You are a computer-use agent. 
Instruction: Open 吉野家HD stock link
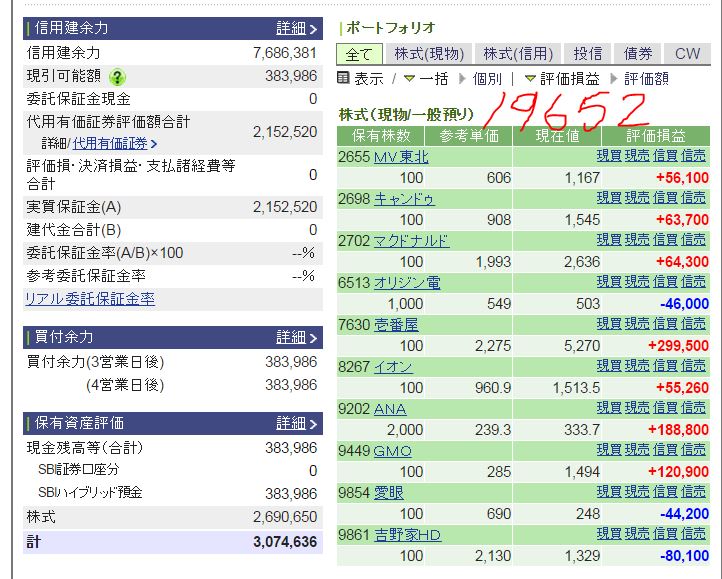point(408,535)
